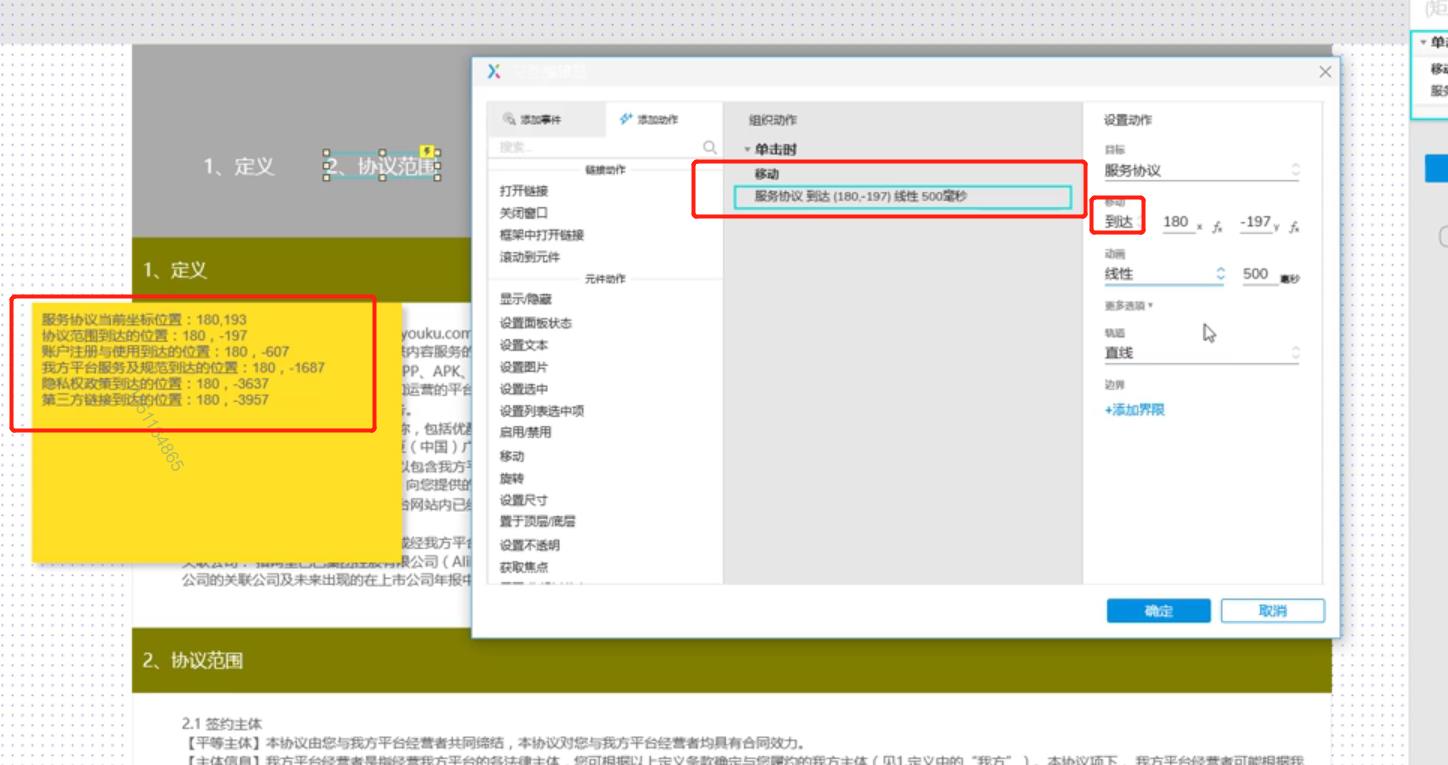The height and width of the screenshot is (765, 1448).
Task: Select the 关闭窗口 action
Action: 524,212
